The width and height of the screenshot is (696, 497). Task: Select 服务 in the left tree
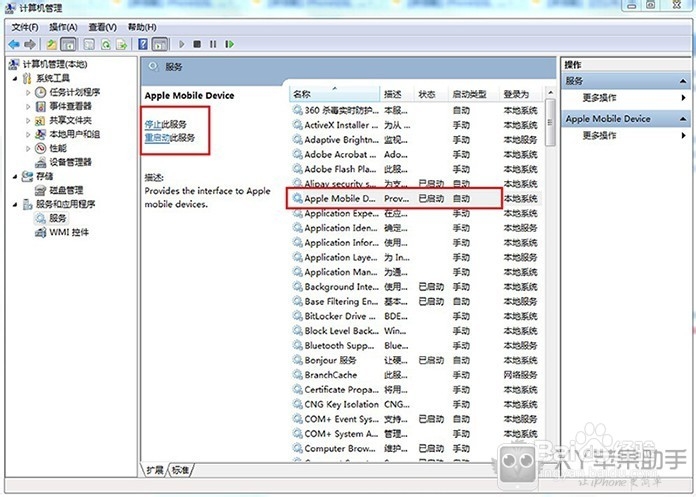pyautogui.click(x=57, y=218)
